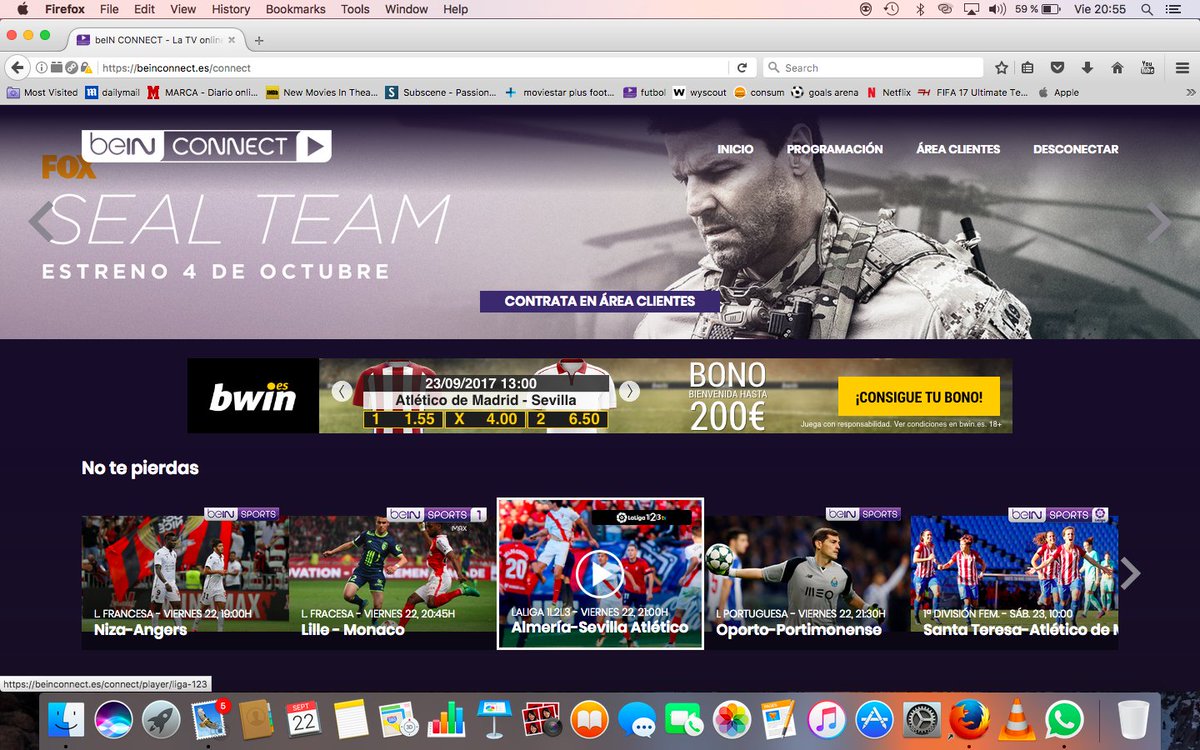This screenshot has width=1200, height=750.
Task: Click the Firefox Search box
Action: point(875,68)
